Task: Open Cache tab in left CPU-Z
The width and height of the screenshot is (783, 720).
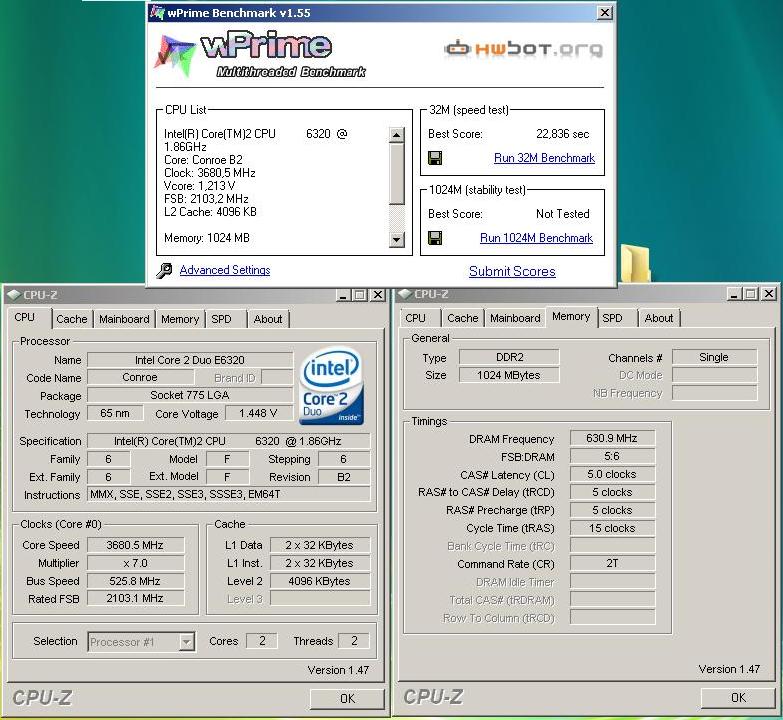Action: (72, 319)
